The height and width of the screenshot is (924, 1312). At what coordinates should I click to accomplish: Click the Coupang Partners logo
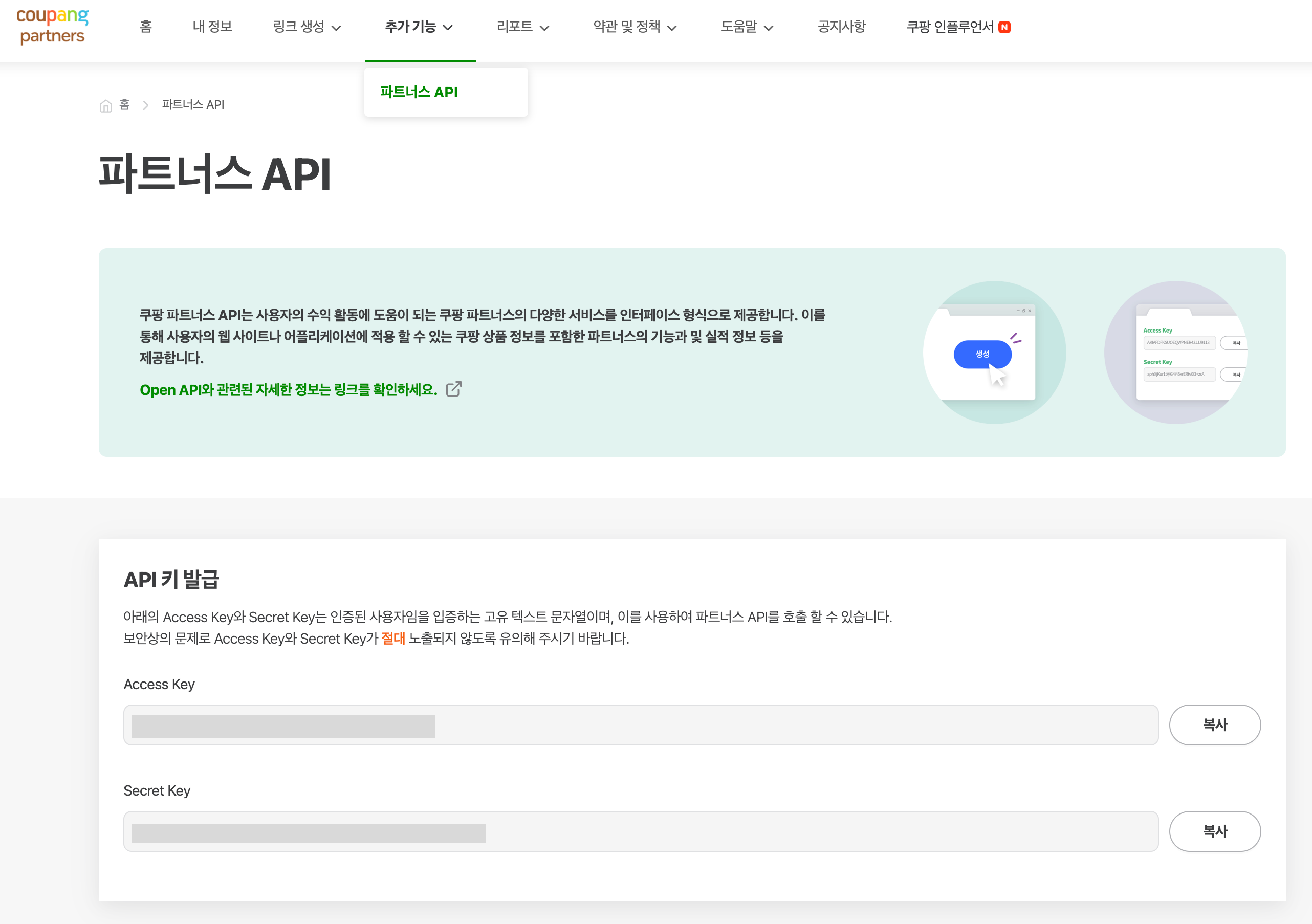point(52,26)
